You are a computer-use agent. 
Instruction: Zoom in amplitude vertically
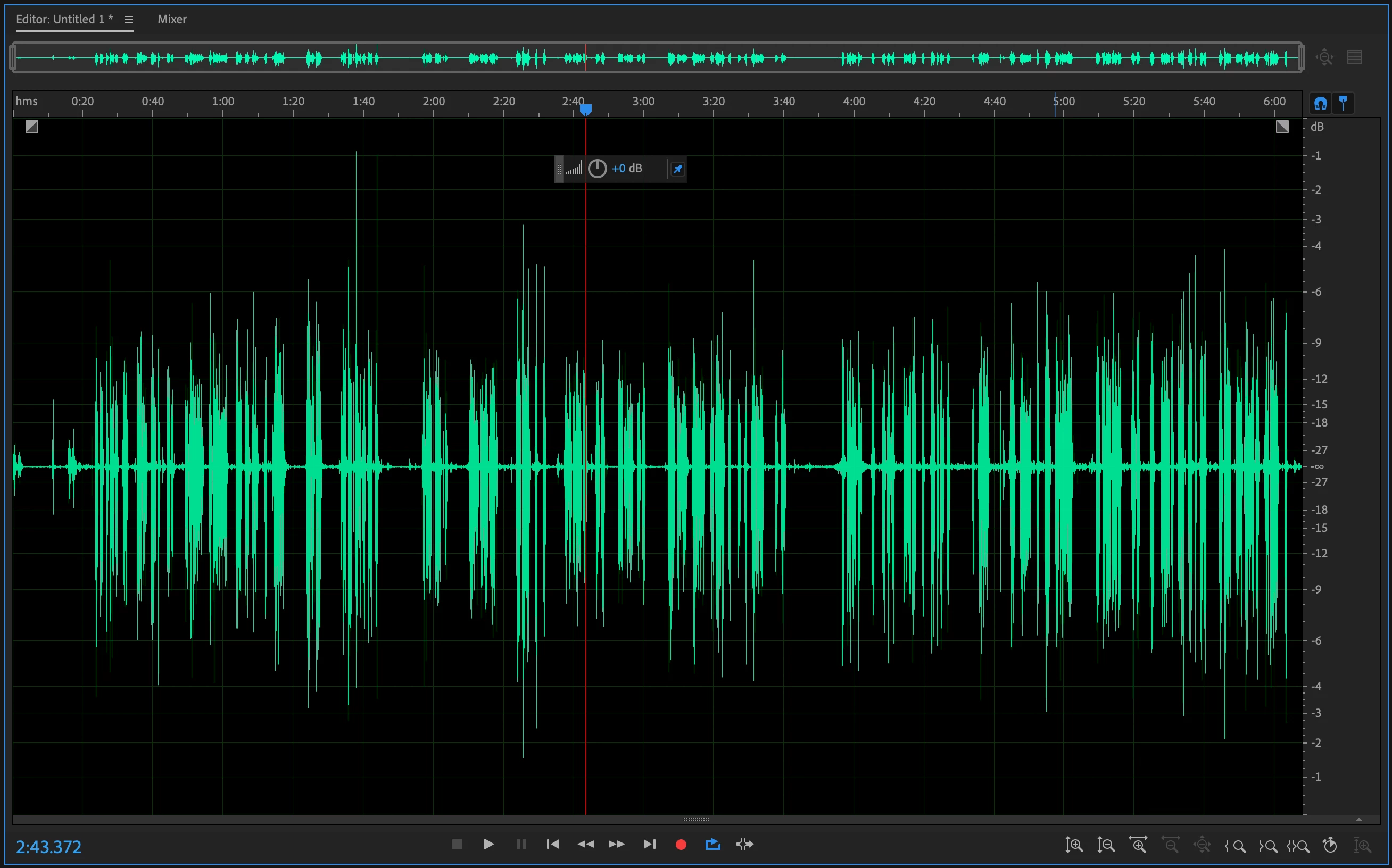click(1074, 845)
